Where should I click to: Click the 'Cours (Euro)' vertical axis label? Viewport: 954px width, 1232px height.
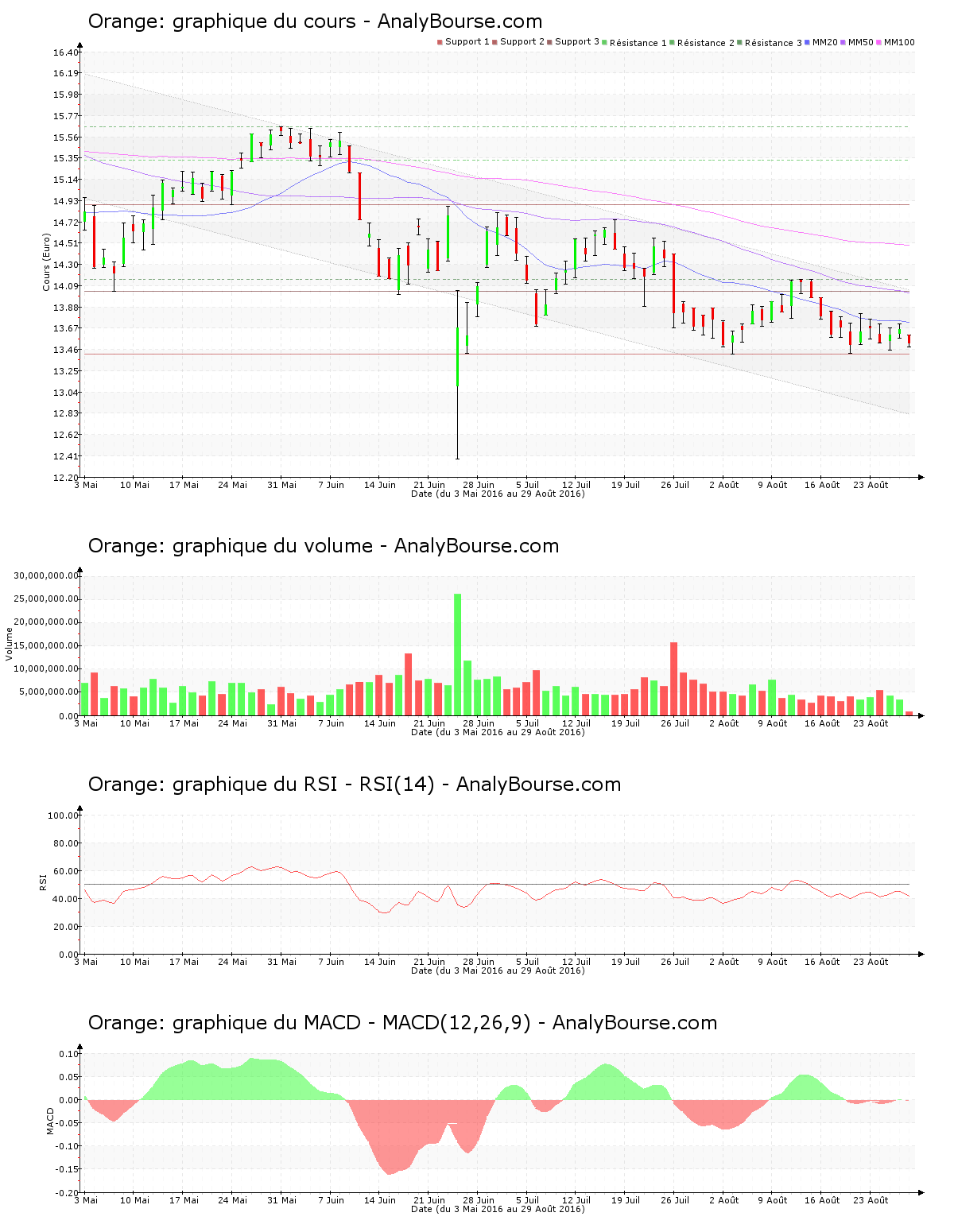tap(46, 263)
